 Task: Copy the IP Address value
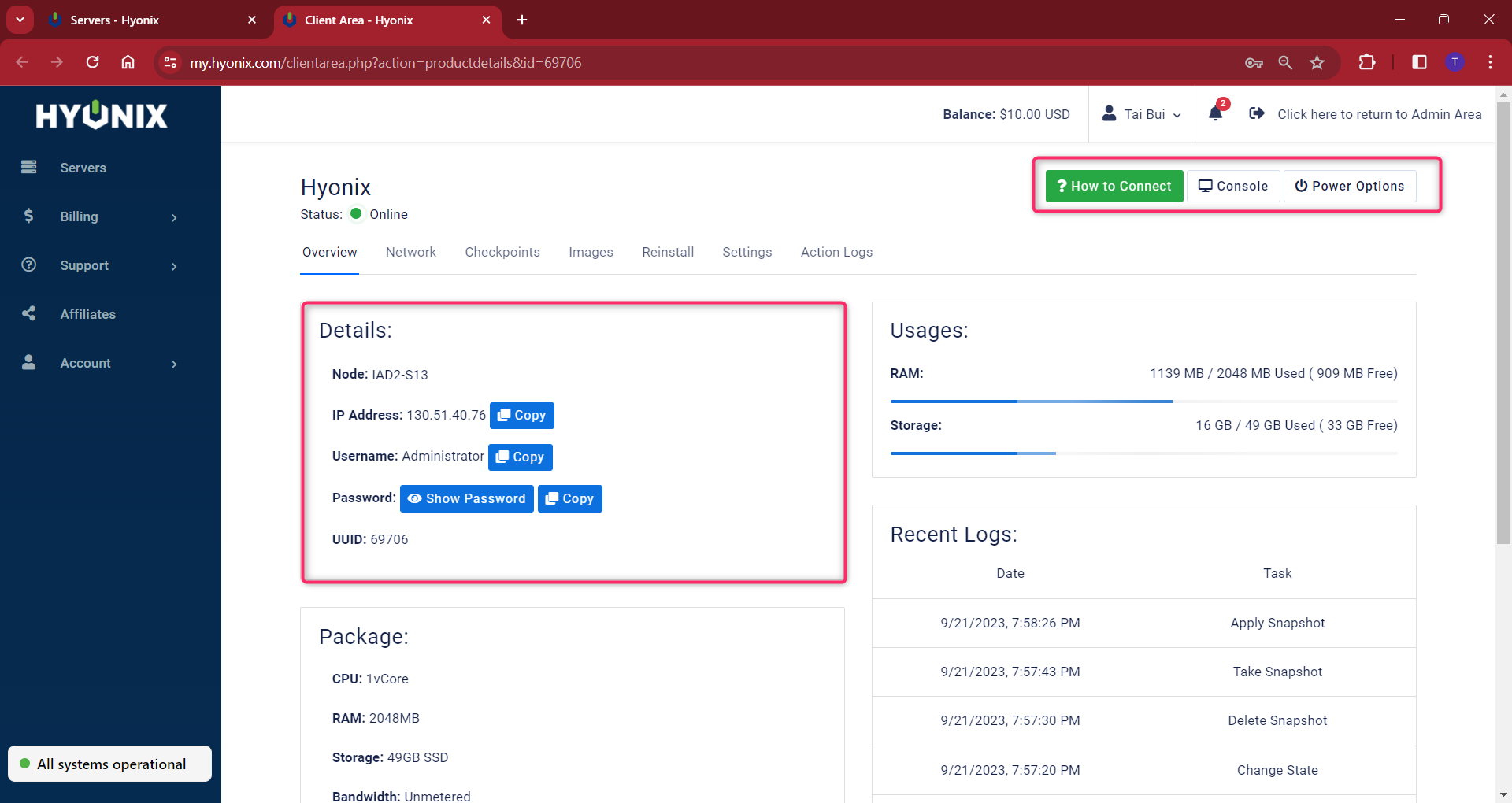point(521,415)
